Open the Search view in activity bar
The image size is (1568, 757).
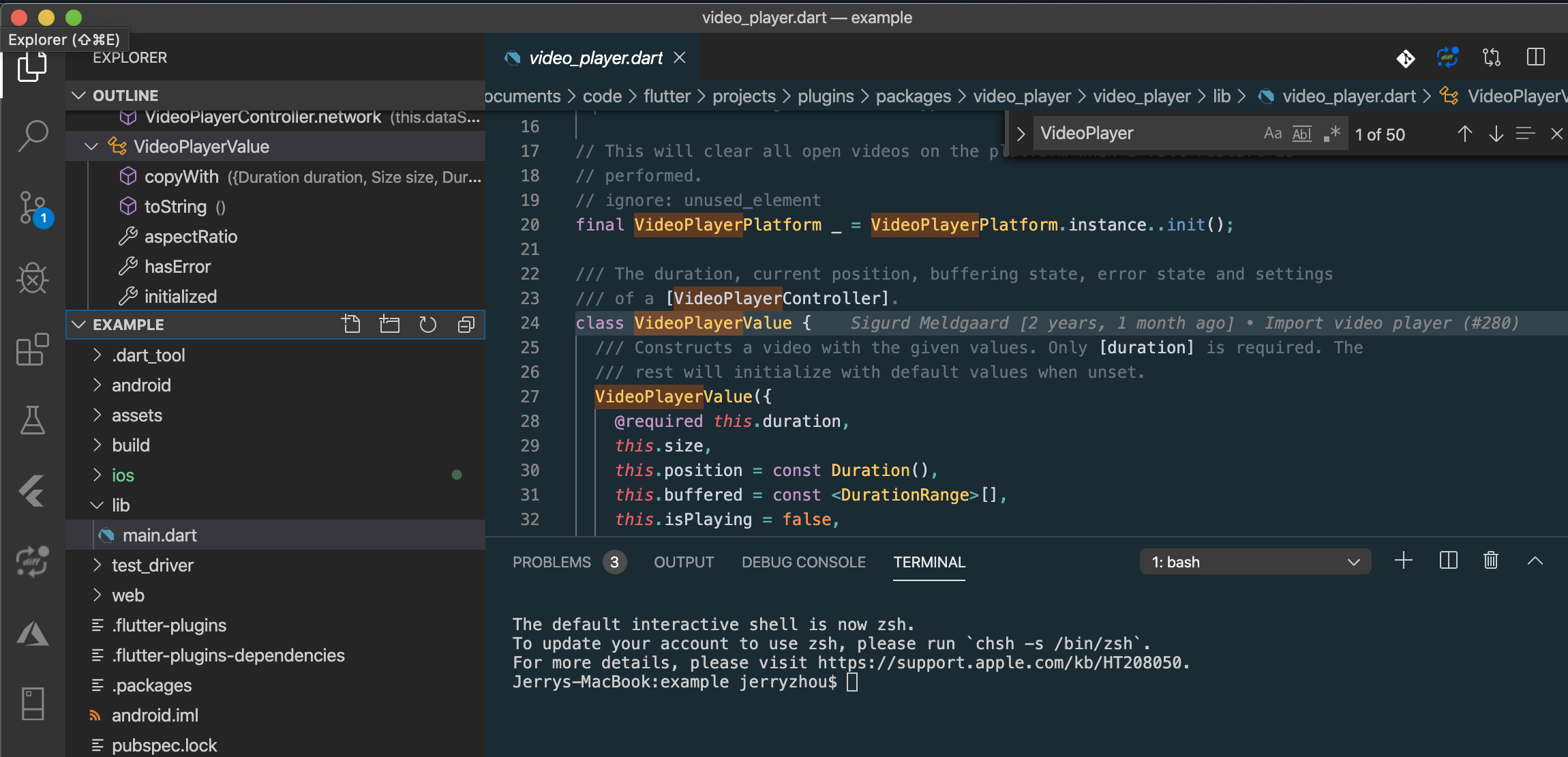(32, 136)
